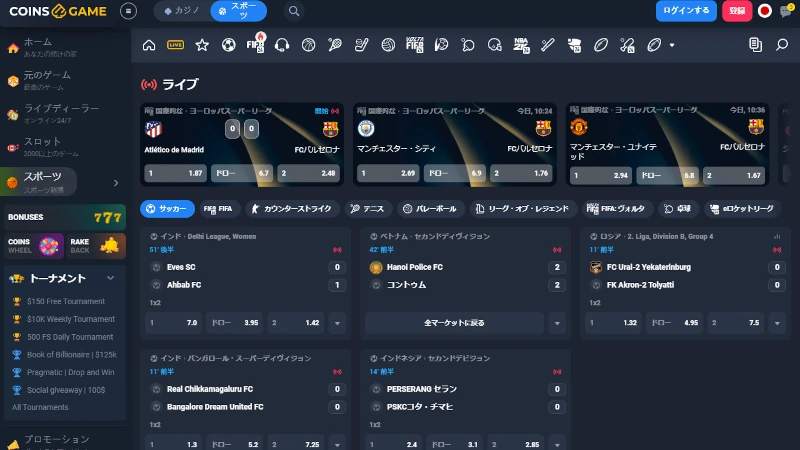Expand more sports dropdown arrow

tap(672, 45)
